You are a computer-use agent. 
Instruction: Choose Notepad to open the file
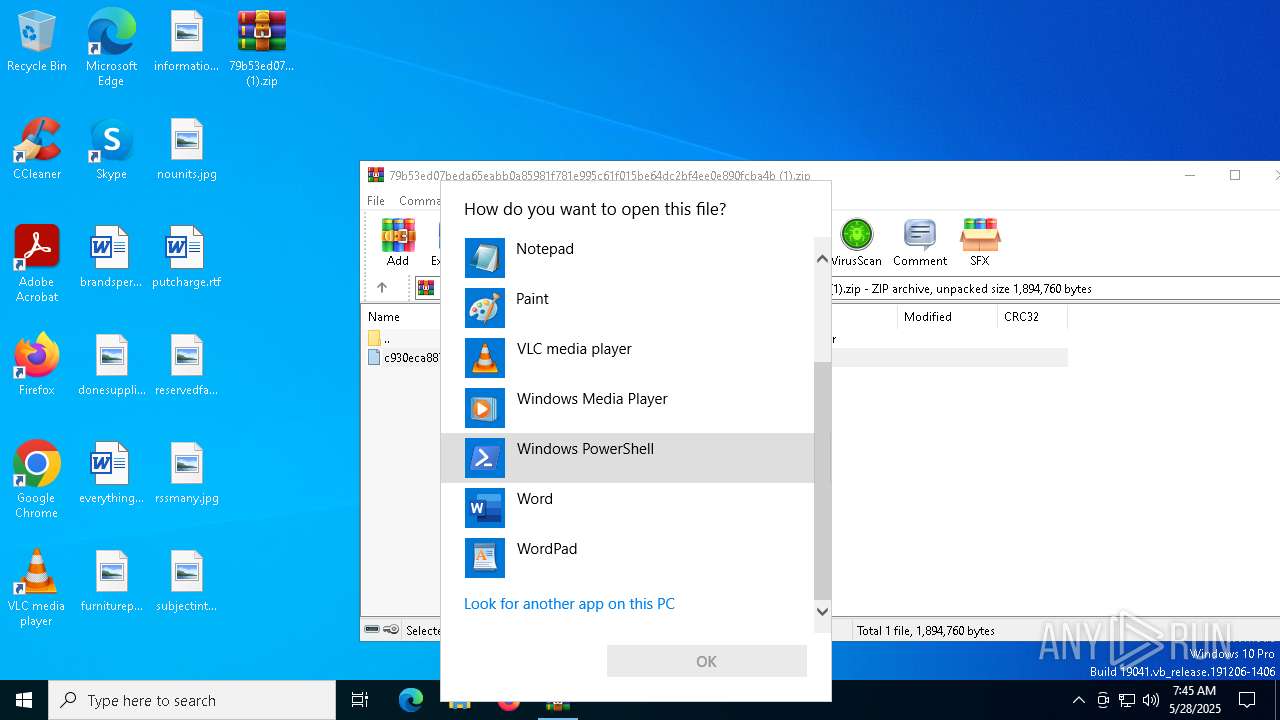[627, 258]
